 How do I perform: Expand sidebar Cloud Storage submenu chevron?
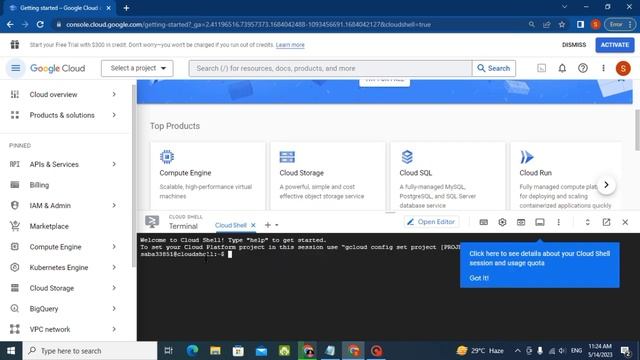point(114,288)
